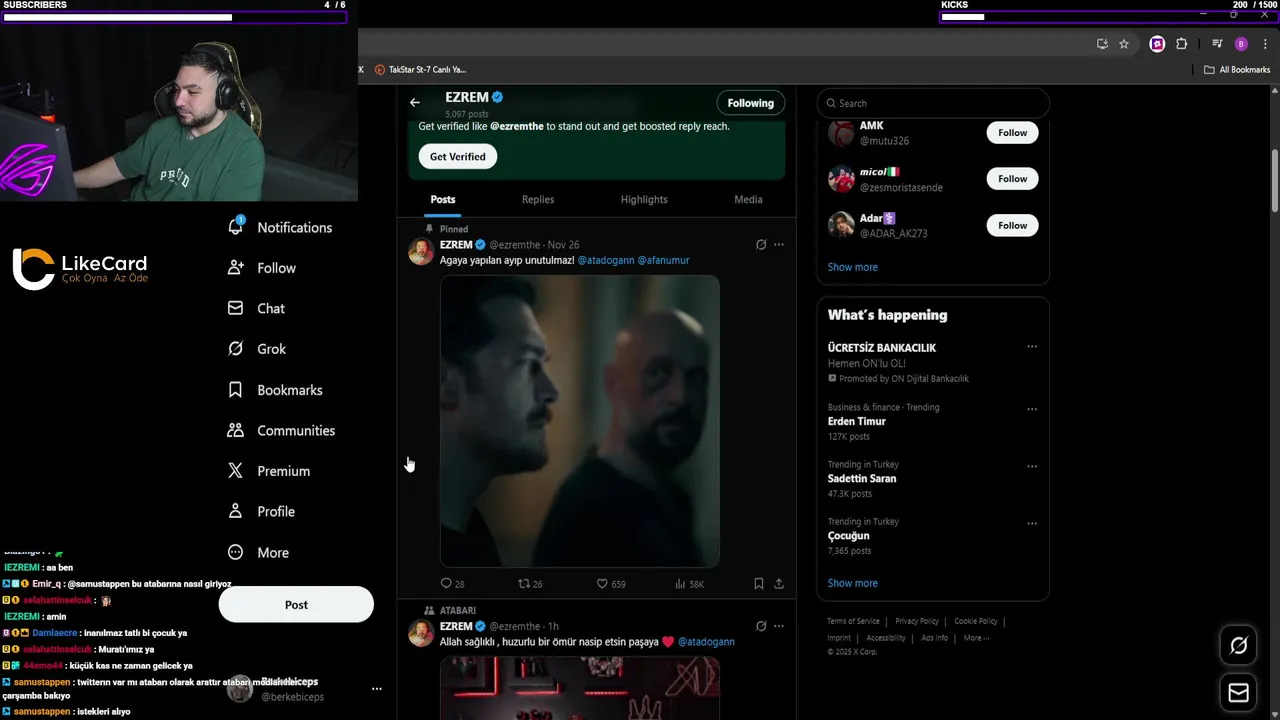Image resolution: width=1280 pixels, height=720 pixels.
Task: Open More options on 1h EZREM post
Action: click(x=779, y=626)
